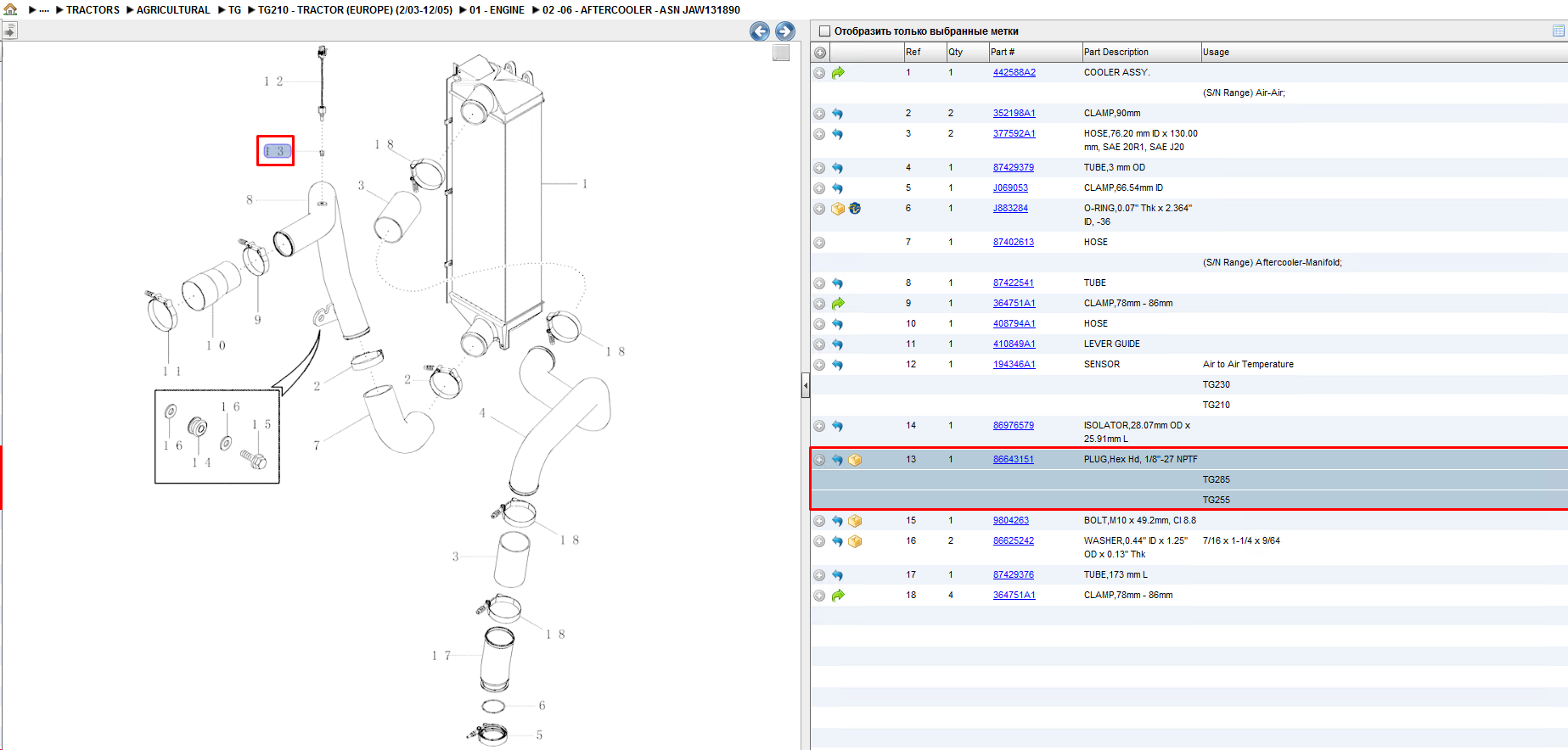The width and height of the screenshot is (1568, 750).
Task: Click the globe icon on O-RING row
Action: (x=855, y=209)
